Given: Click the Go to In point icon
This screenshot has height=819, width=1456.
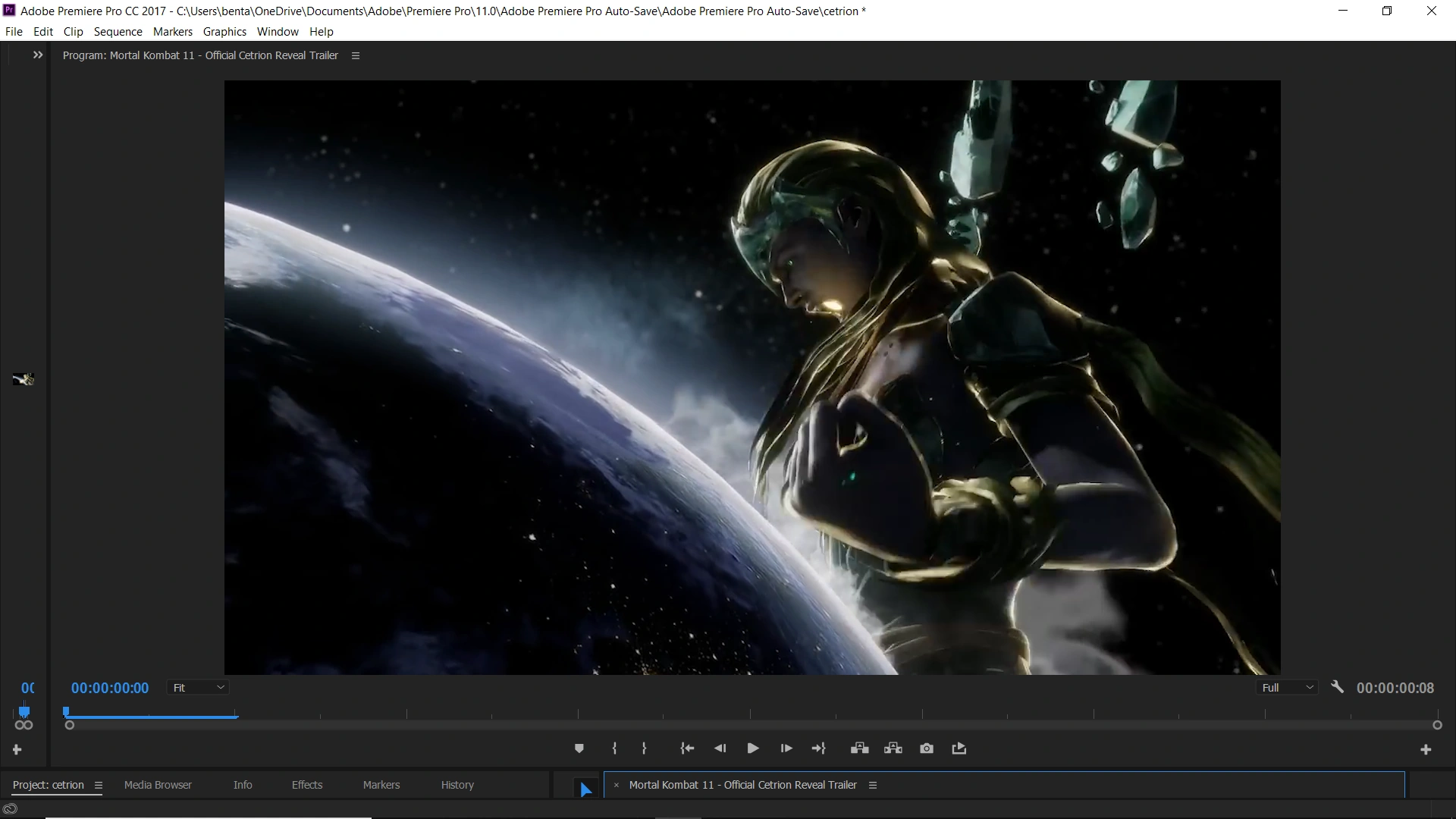Looking at the screenshot, I should click(687, 748).
